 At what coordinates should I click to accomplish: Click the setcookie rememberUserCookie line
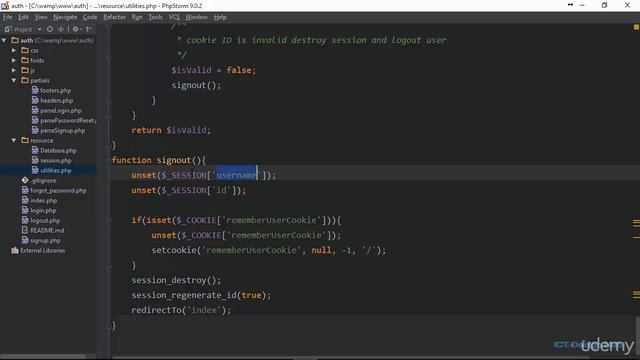pos(269,250)
